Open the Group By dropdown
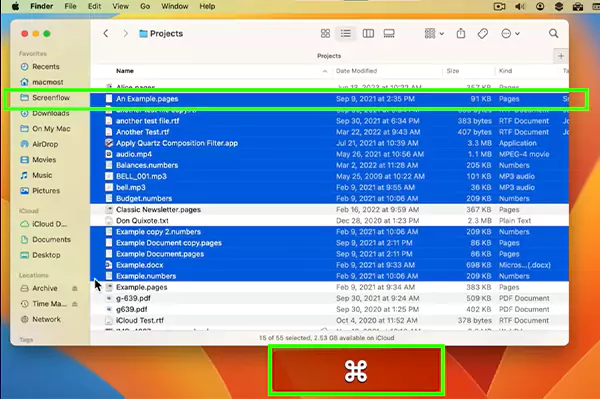This screenshot has height=399, width=600. pos(434,34)
